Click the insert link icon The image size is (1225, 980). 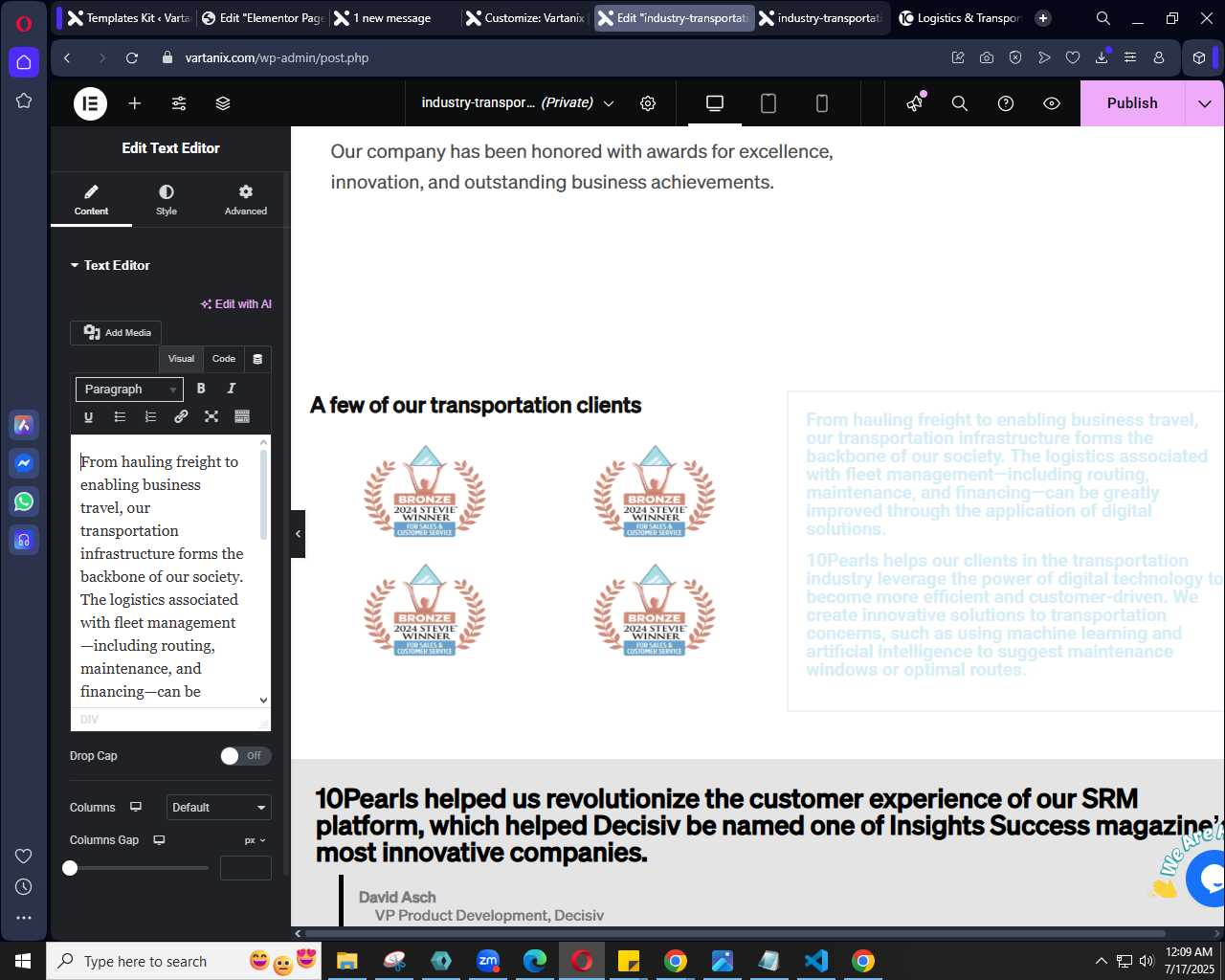tap(181, 416)
